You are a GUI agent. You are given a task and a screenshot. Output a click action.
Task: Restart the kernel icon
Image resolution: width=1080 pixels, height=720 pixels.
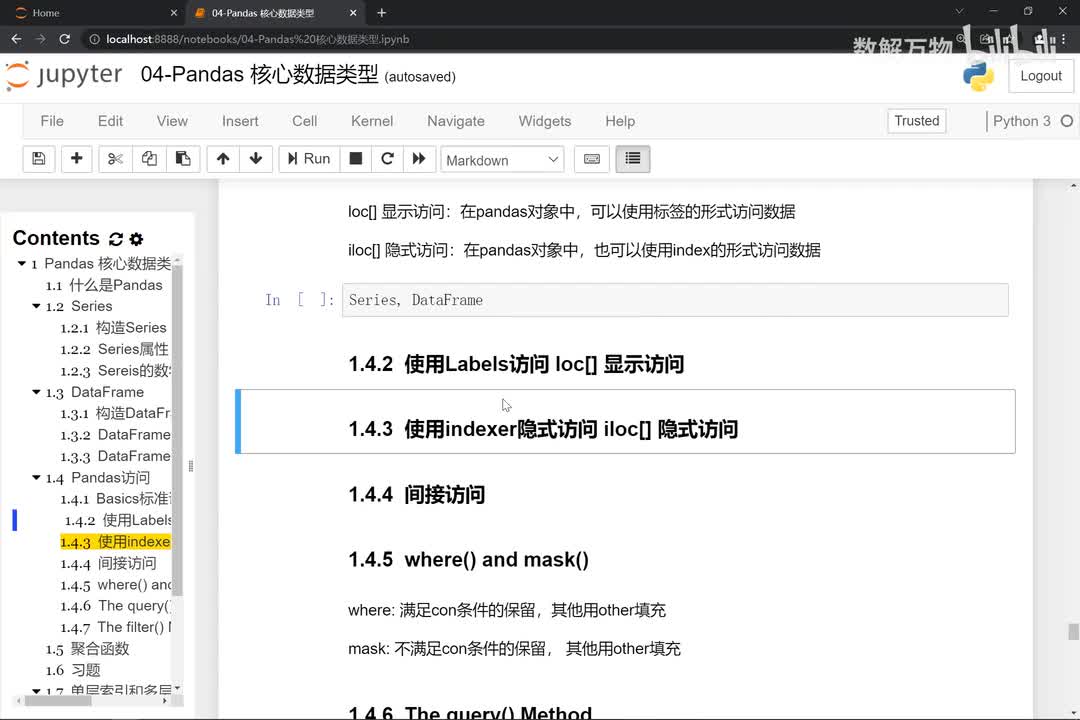[387, 159]
